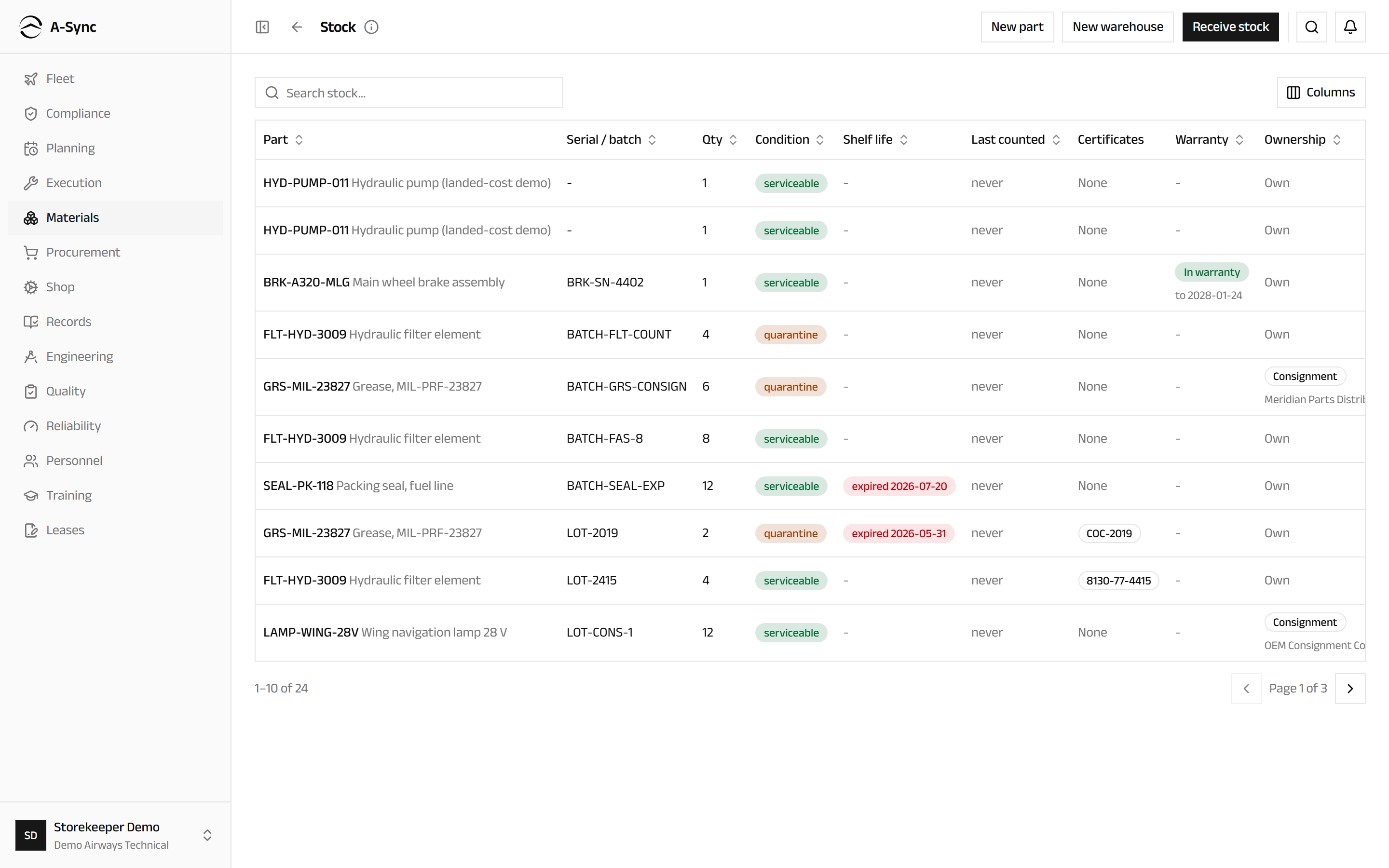Open Fleet in the sidebar
This screenshot has height=868, width=1389.
tap(115, 79)
